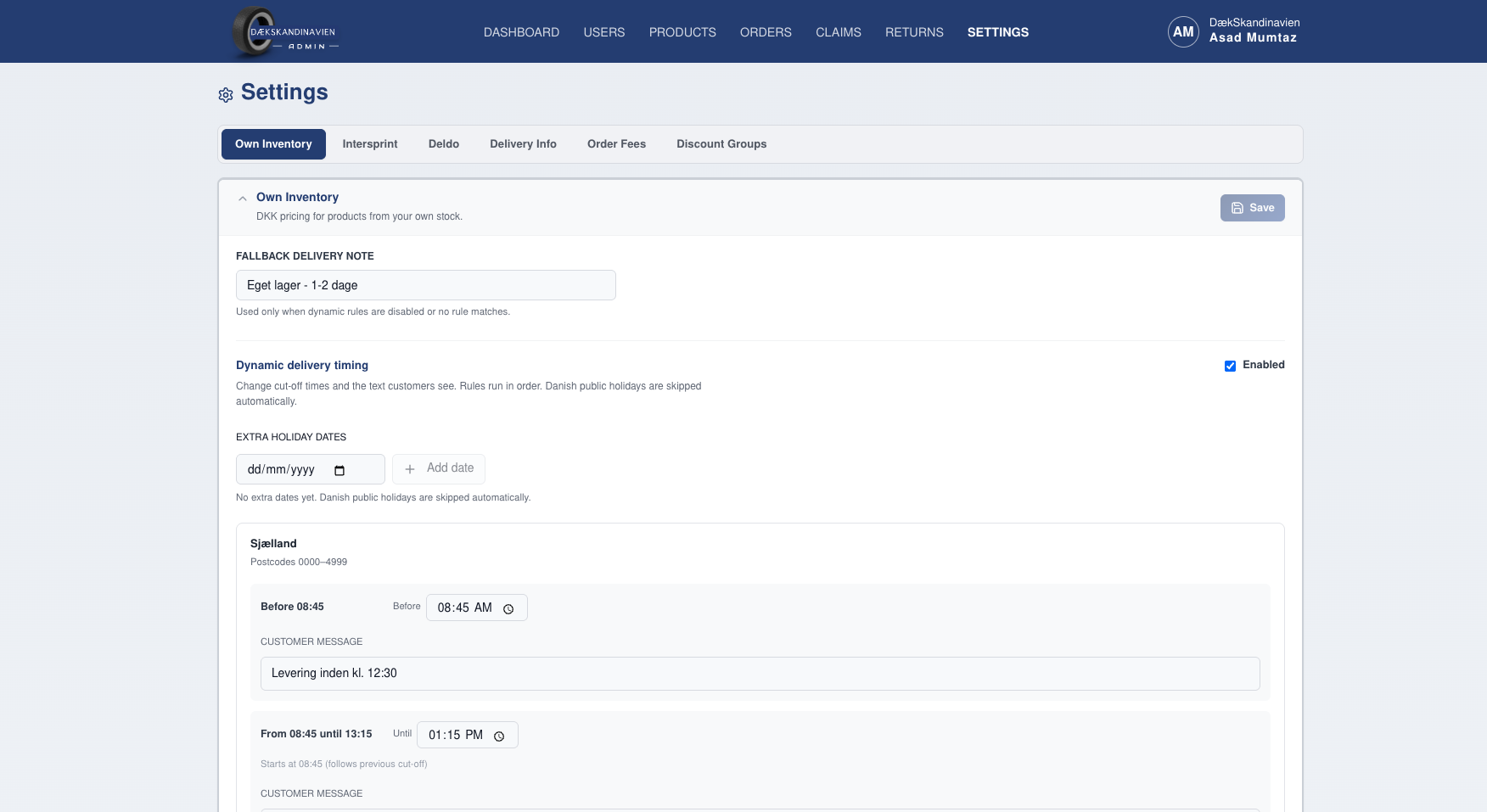Click the 'Levering inden kl. 12:30' message field
The image size is (1487, 812).
pos(760,674)
